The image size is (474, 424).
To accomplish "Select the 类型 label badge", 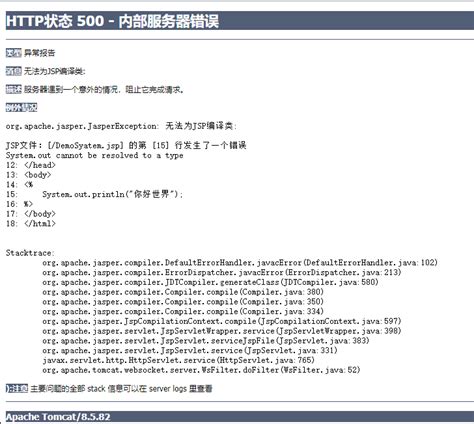I will pos(14,53).
